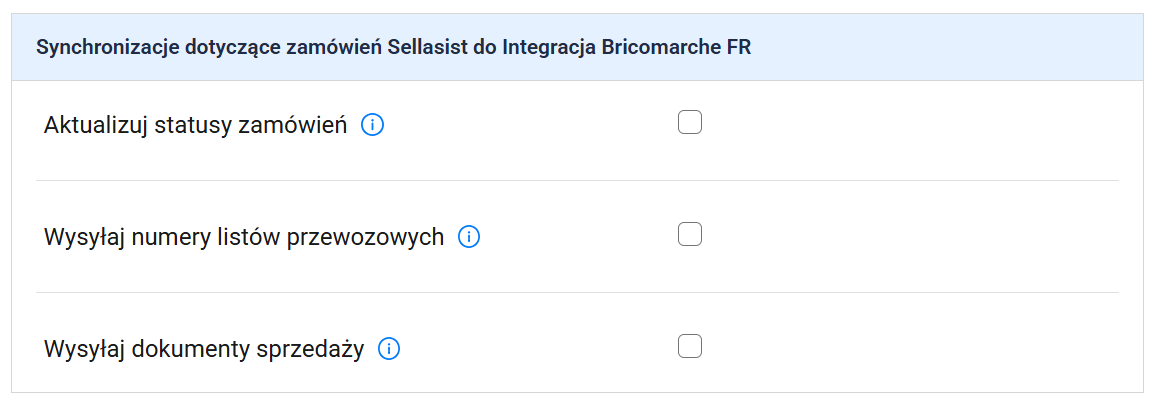
Task: Enable the Aktualizuj statusy zamówień checkbox
Action: click(690, 123)
